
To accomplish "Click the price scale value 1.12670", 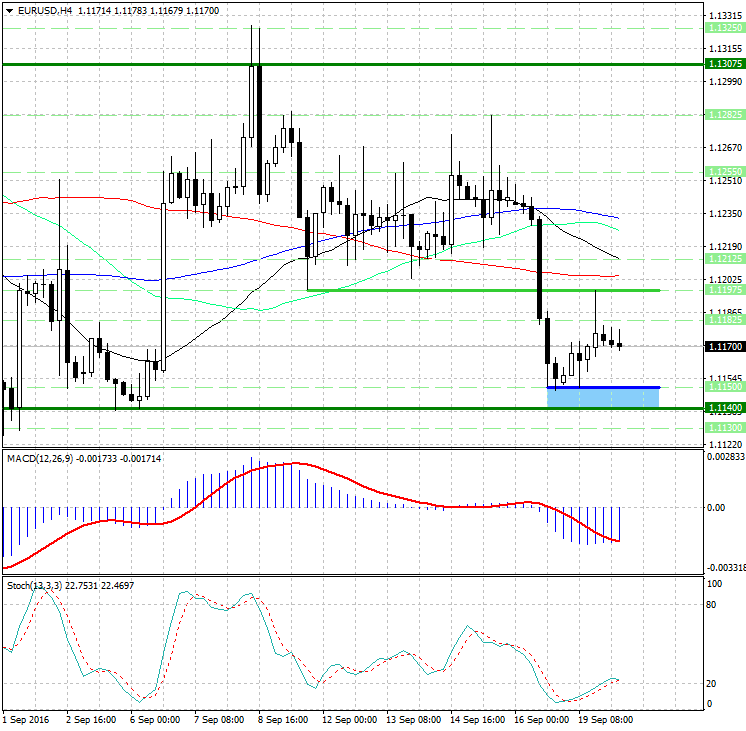I will coord(726,148).
